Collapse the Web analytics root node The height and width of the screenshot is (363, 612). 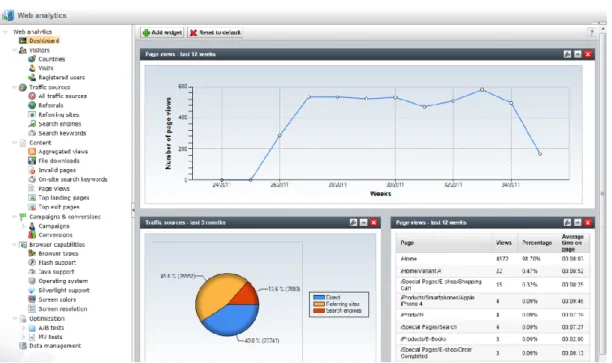[5, 32]
